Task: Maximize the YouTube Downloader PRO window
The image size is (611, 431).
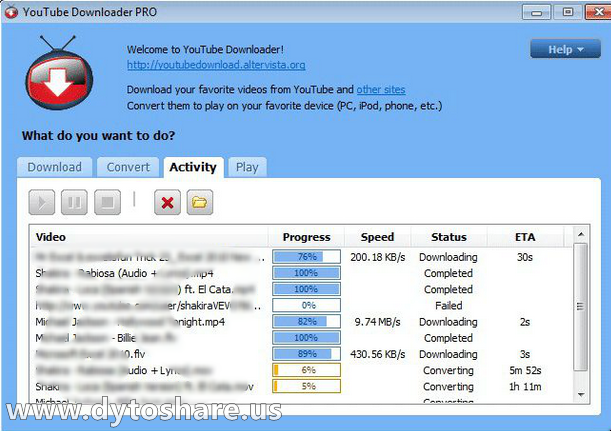Action: 568,12
